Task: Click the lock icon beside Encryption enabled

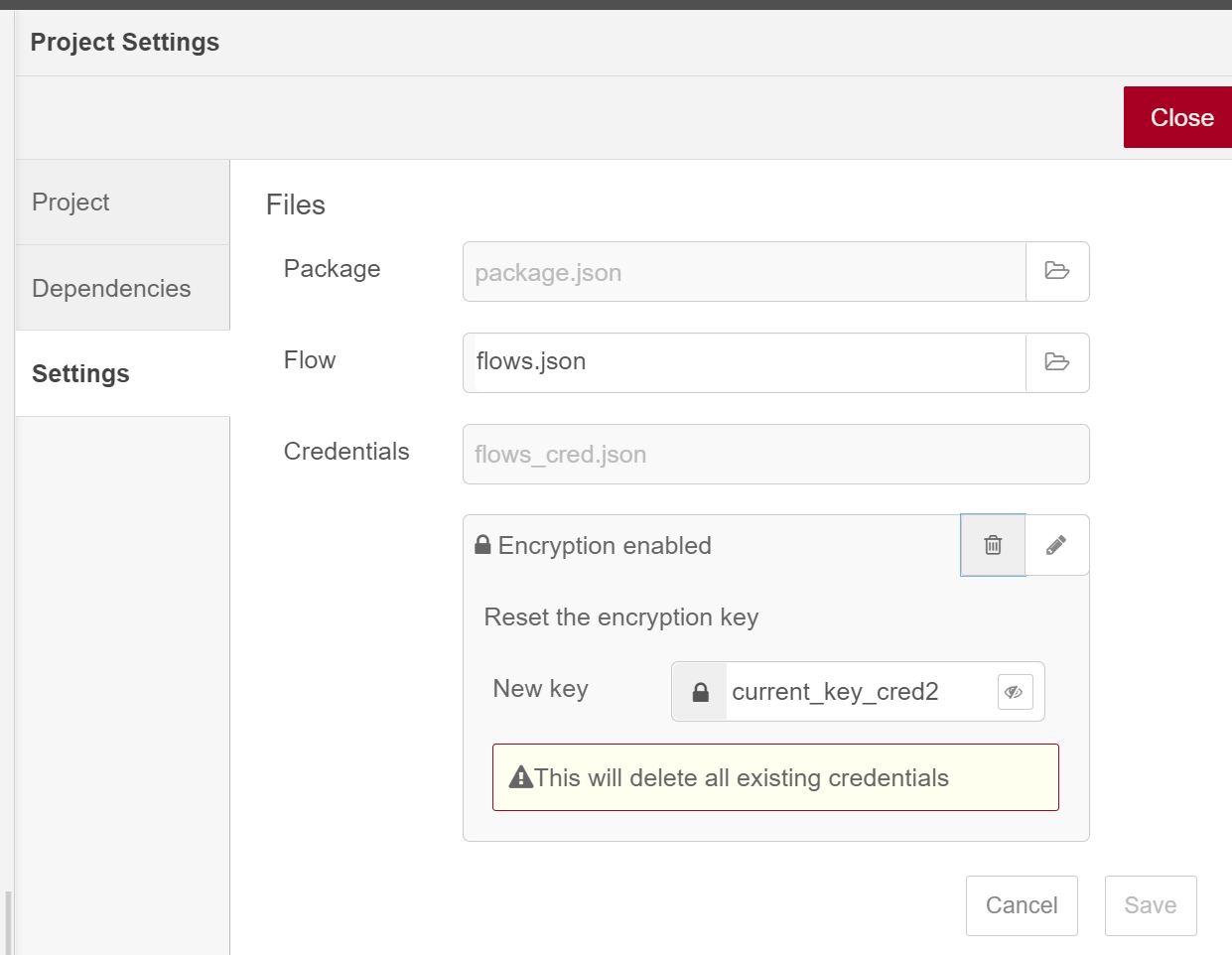Action: tap(483, 544)
